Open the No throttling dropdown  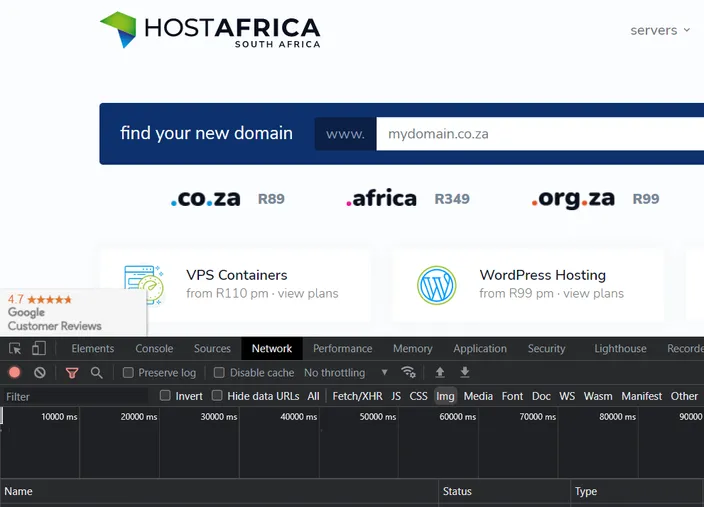(346, 373)
